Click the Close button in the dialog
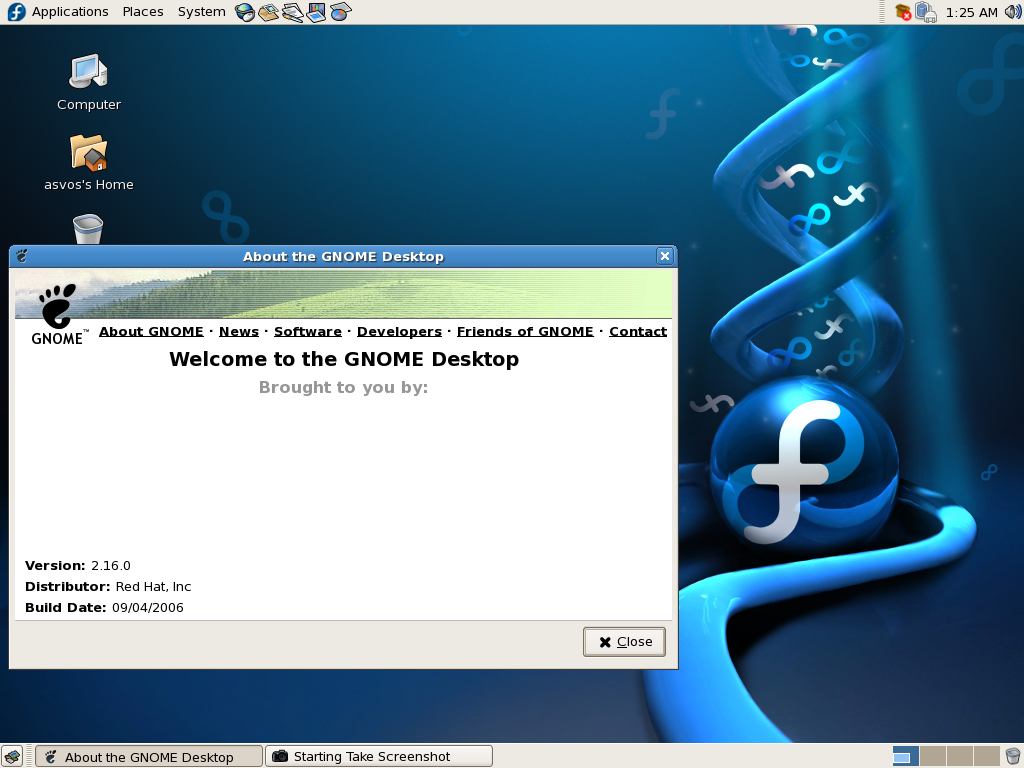The image size is (1024, 768). click(x=624, y=642)
